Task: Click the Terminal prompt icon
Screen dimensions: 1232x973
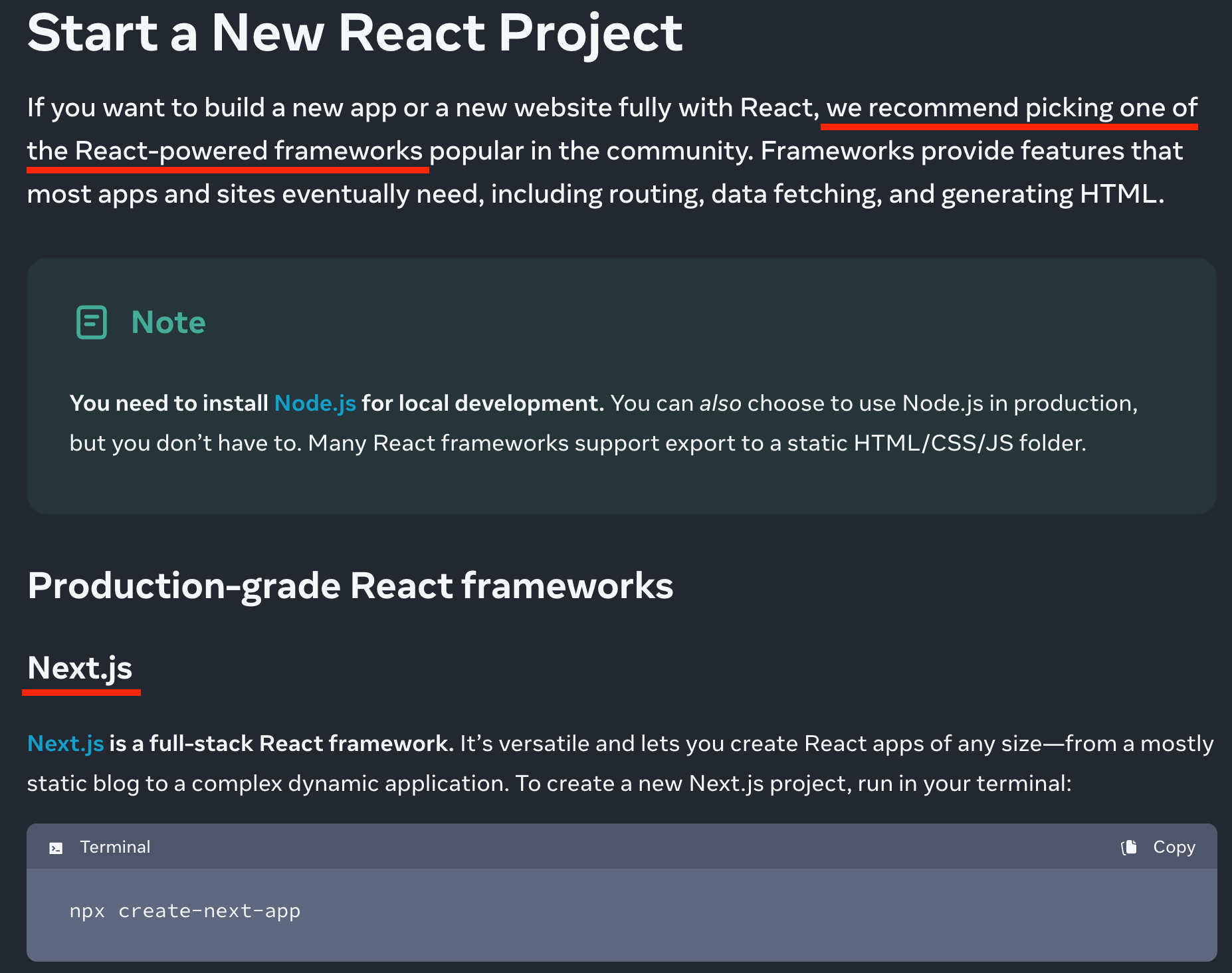Action: [56, 848]
